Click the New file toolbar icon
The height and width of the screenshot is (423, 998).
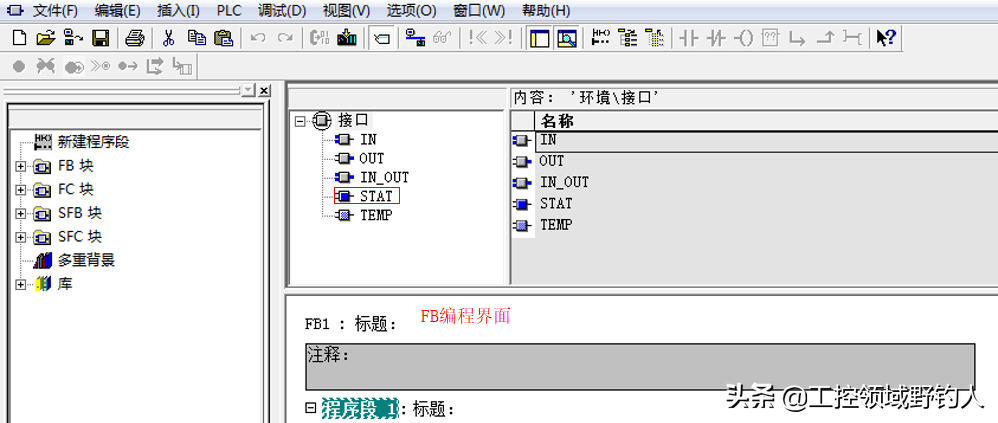(19, 38)
